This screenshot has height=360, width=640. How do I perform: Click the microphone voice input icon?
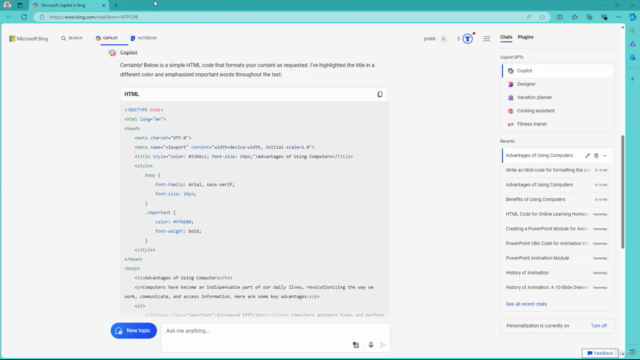(371, 345)
